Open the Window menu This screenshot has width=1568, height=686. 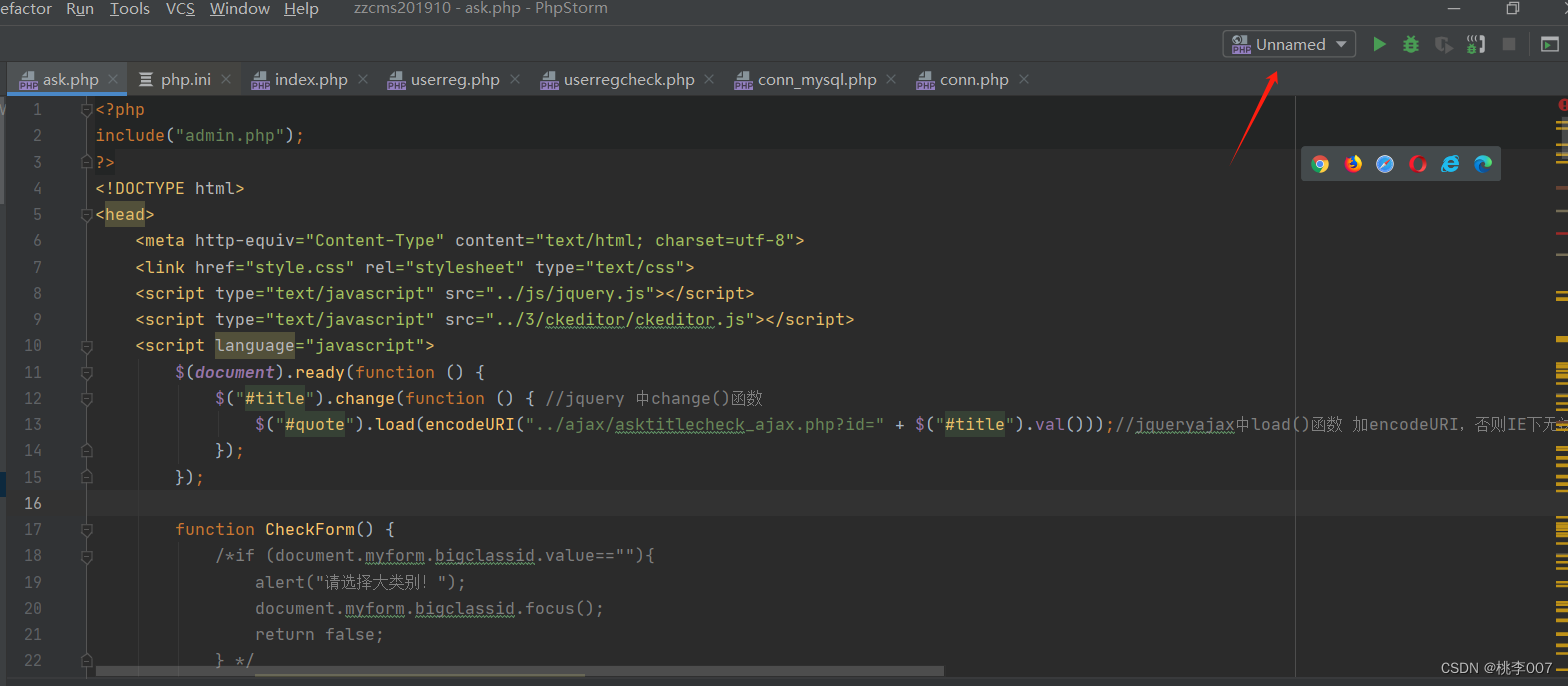[x=240, y=9]
